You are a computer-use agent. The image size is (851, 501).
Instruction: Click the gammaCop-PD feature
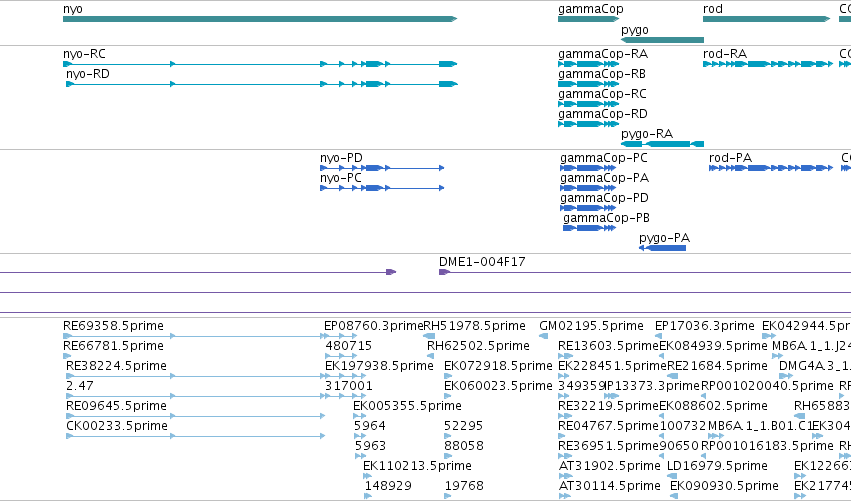588,208
